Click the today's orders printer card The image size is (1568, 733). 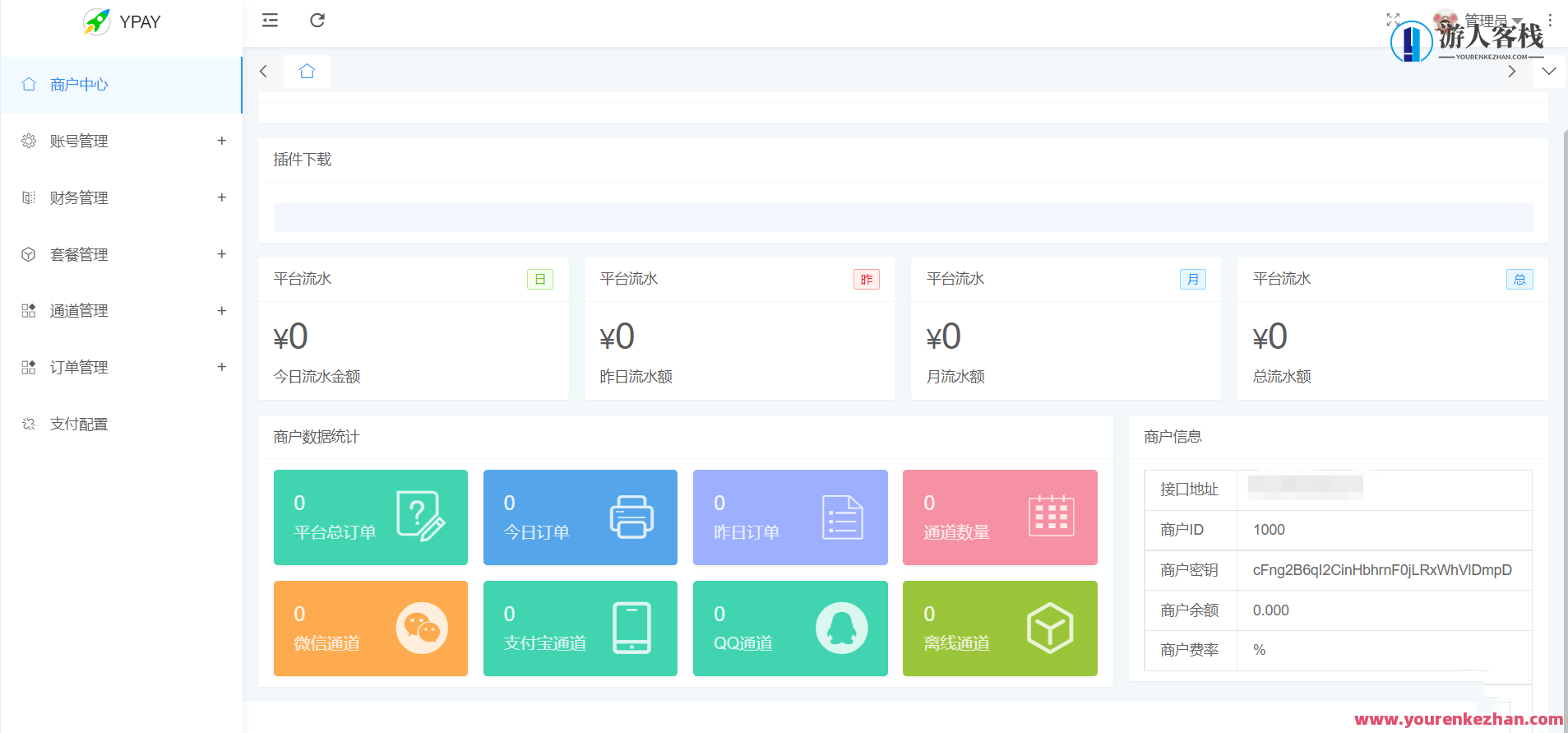point(580,517)
